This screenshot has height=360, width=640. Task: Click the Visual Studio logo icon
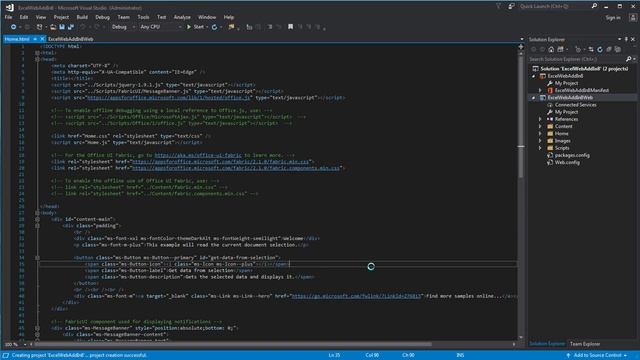(x=10, y=7)
